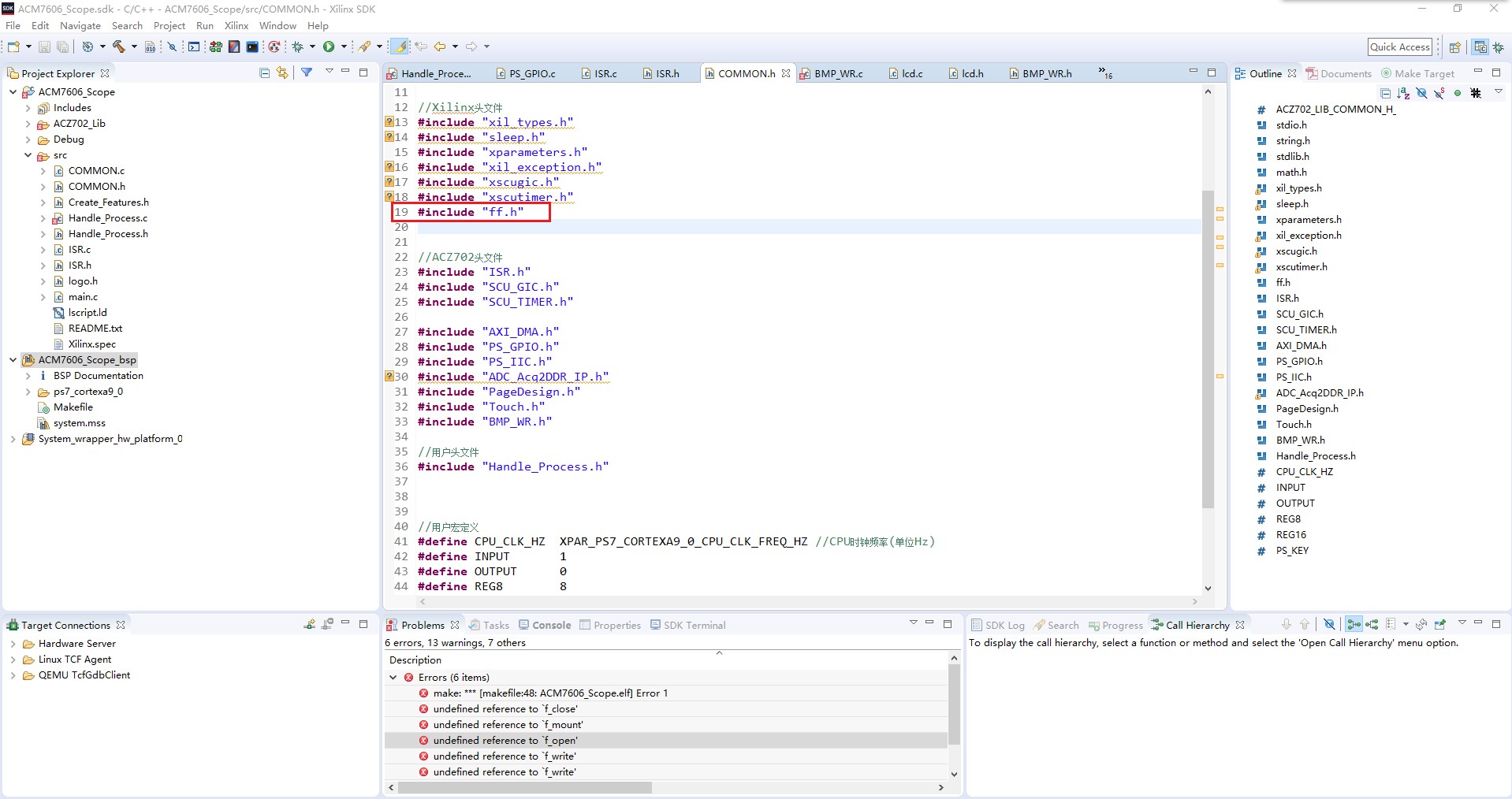Open the terminal console toolbar icon
The width and height of the screenshot is (1512, 799).
click(x=194, y=47)
